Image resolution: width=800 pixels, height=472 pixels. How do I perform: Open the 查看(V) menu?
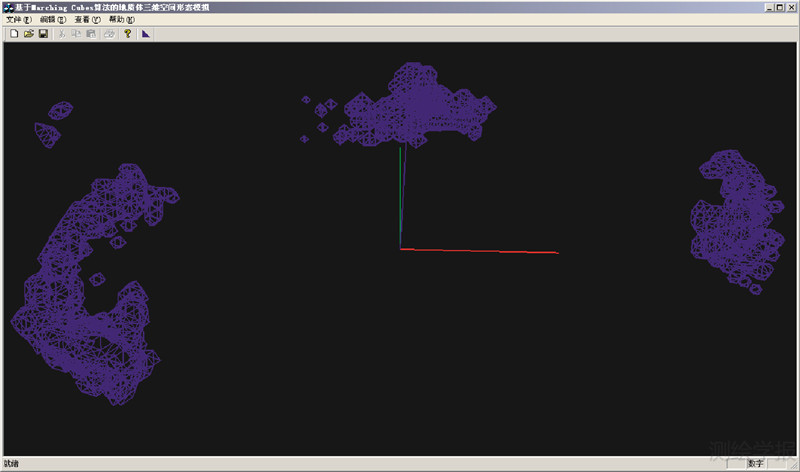pos(87,20)
